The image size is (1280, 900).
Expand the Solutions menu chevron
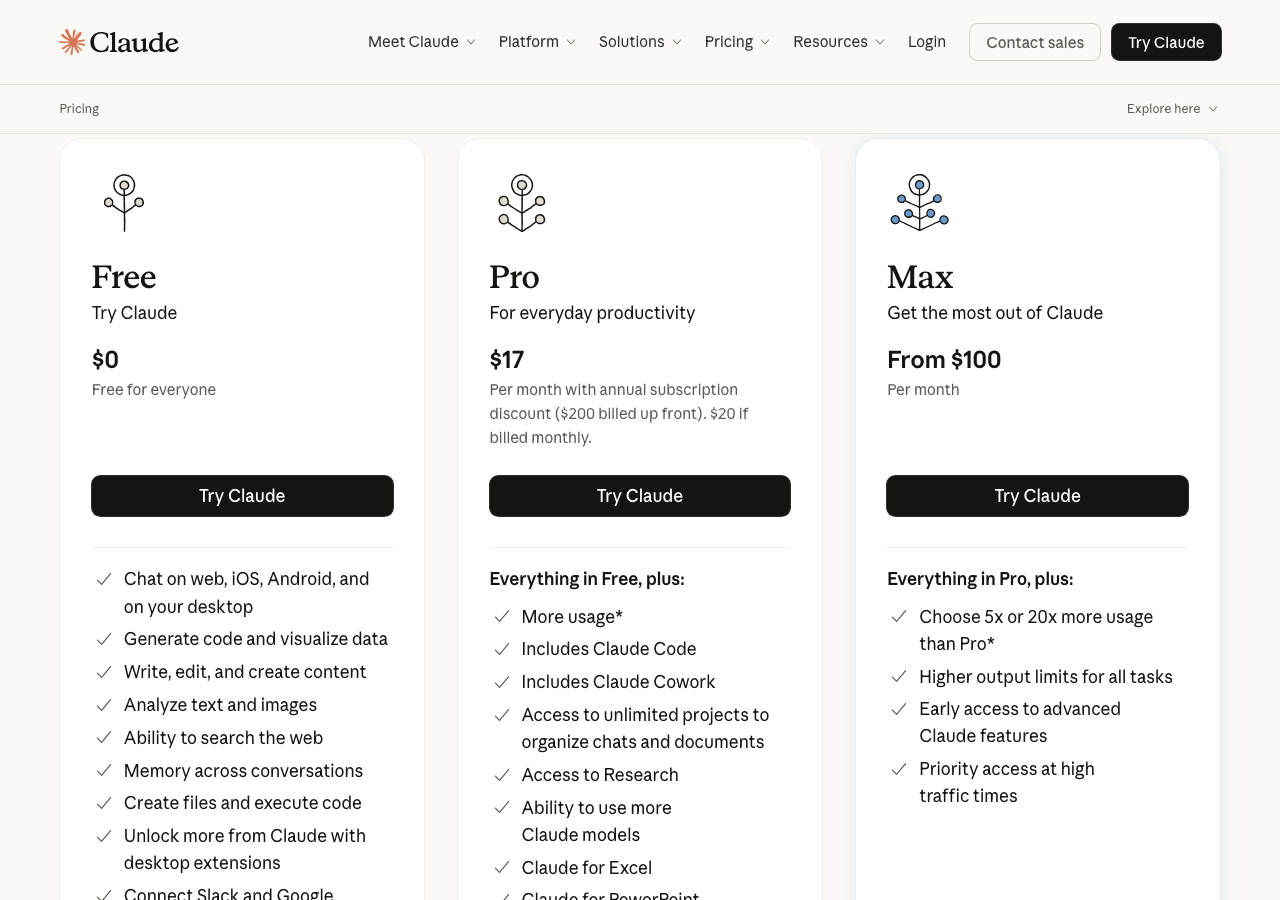[677, 42]
